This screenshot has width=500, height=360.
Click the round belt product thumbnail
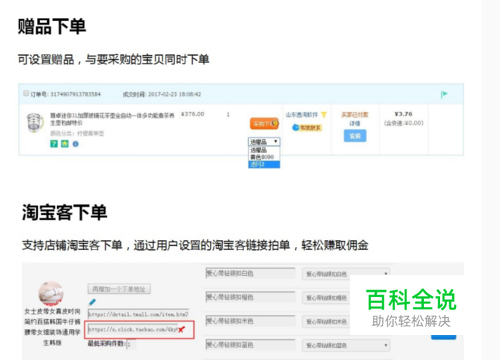point(51,293)
